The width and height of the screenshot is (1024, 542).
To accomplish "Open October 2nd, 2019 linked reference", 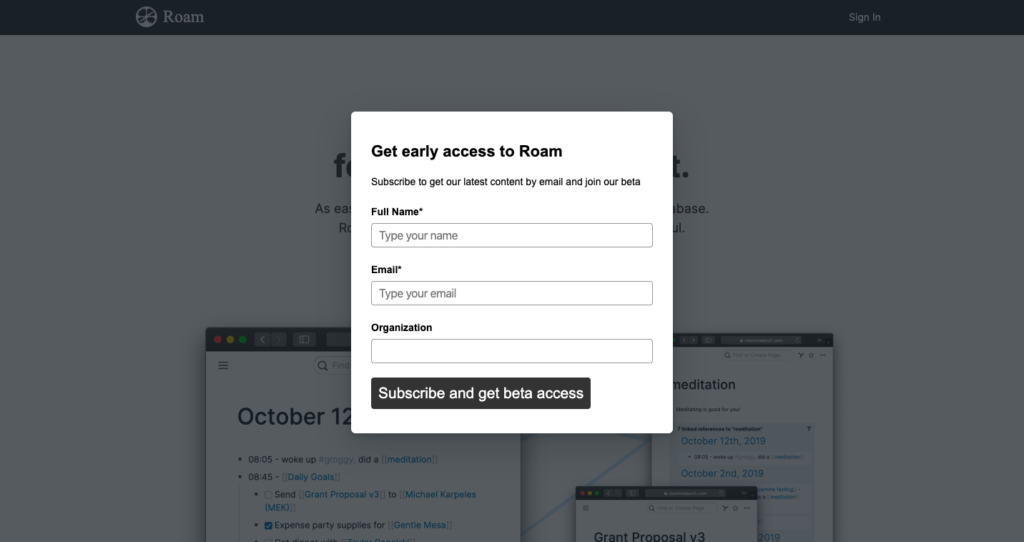I will pyautogui.click(x=722, y=473).
